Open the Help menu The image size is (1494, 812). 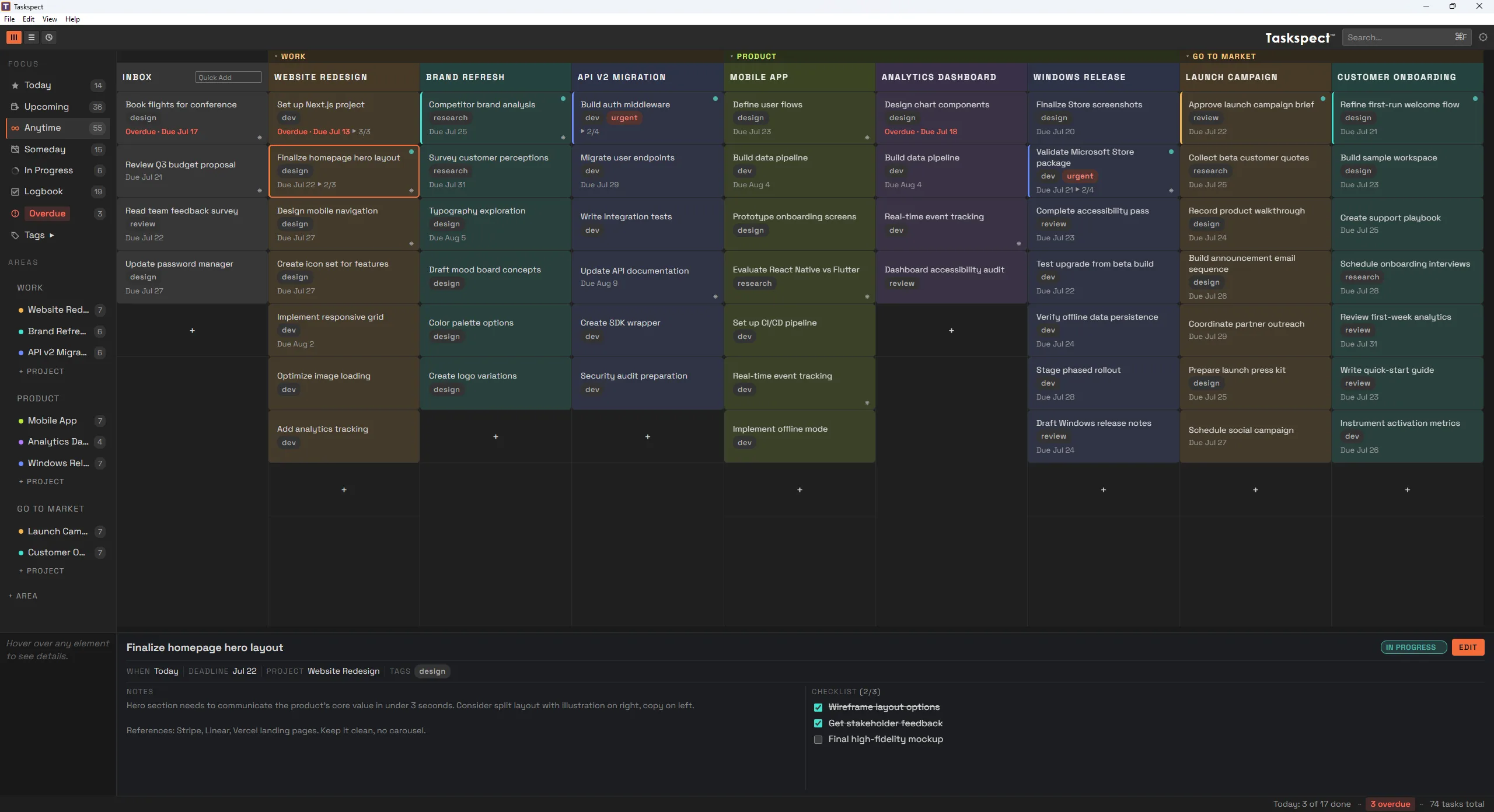[x=72, y=19]
